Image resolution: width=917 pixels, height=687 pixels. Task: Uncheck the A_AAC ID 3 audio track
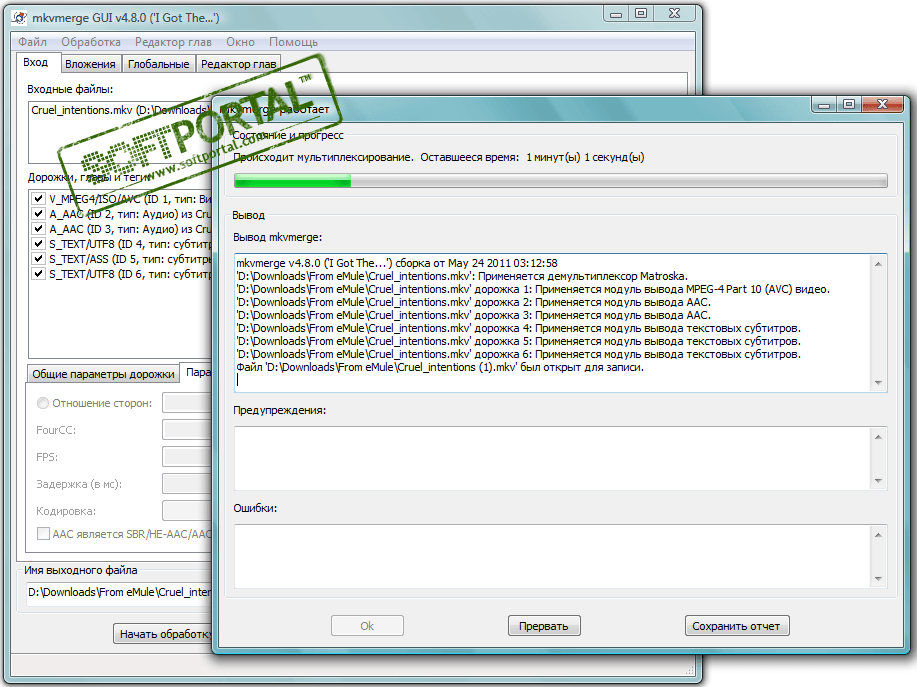(39, 229)
